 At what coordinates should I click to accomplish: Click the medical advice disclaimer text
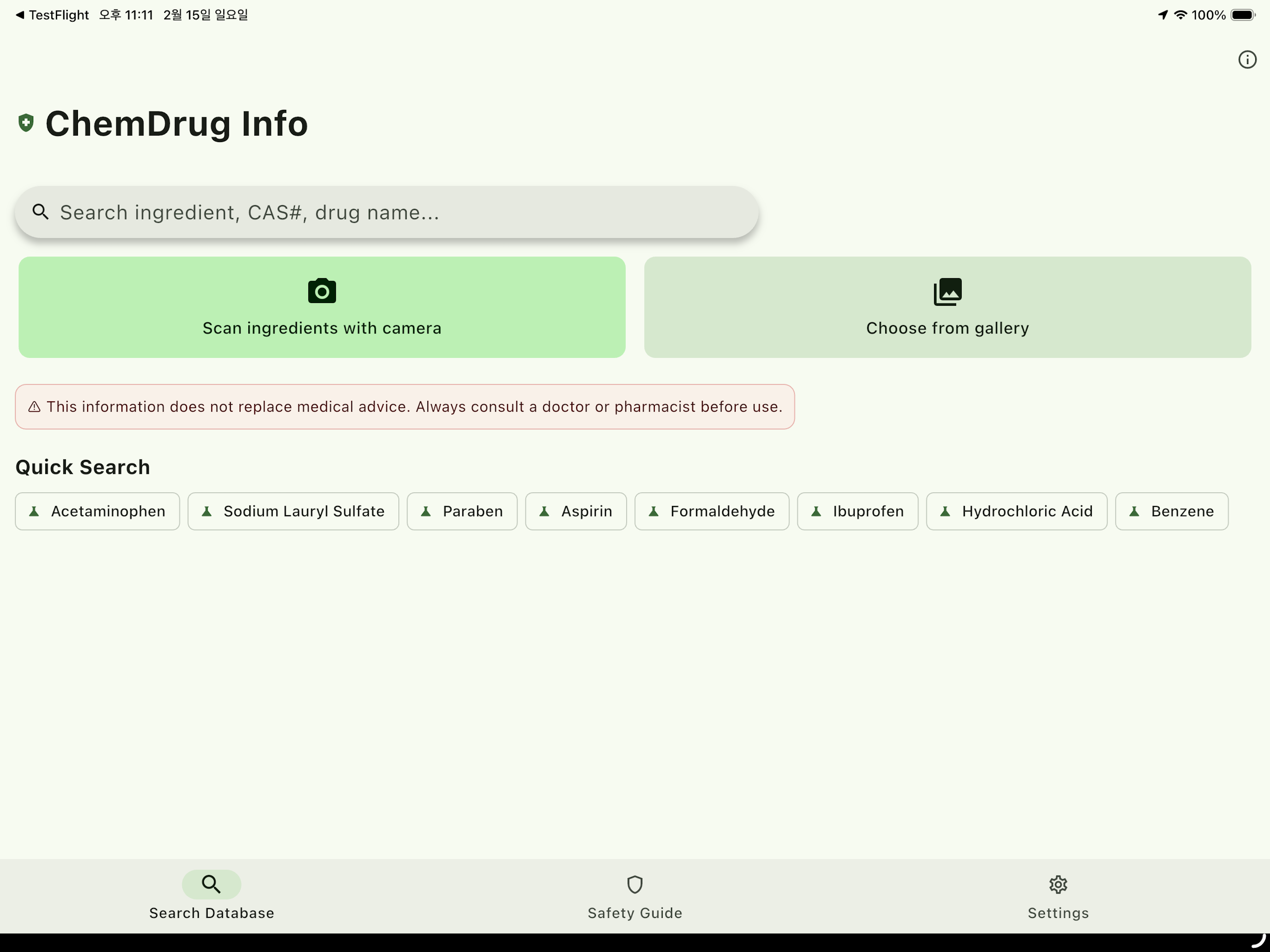414,407
